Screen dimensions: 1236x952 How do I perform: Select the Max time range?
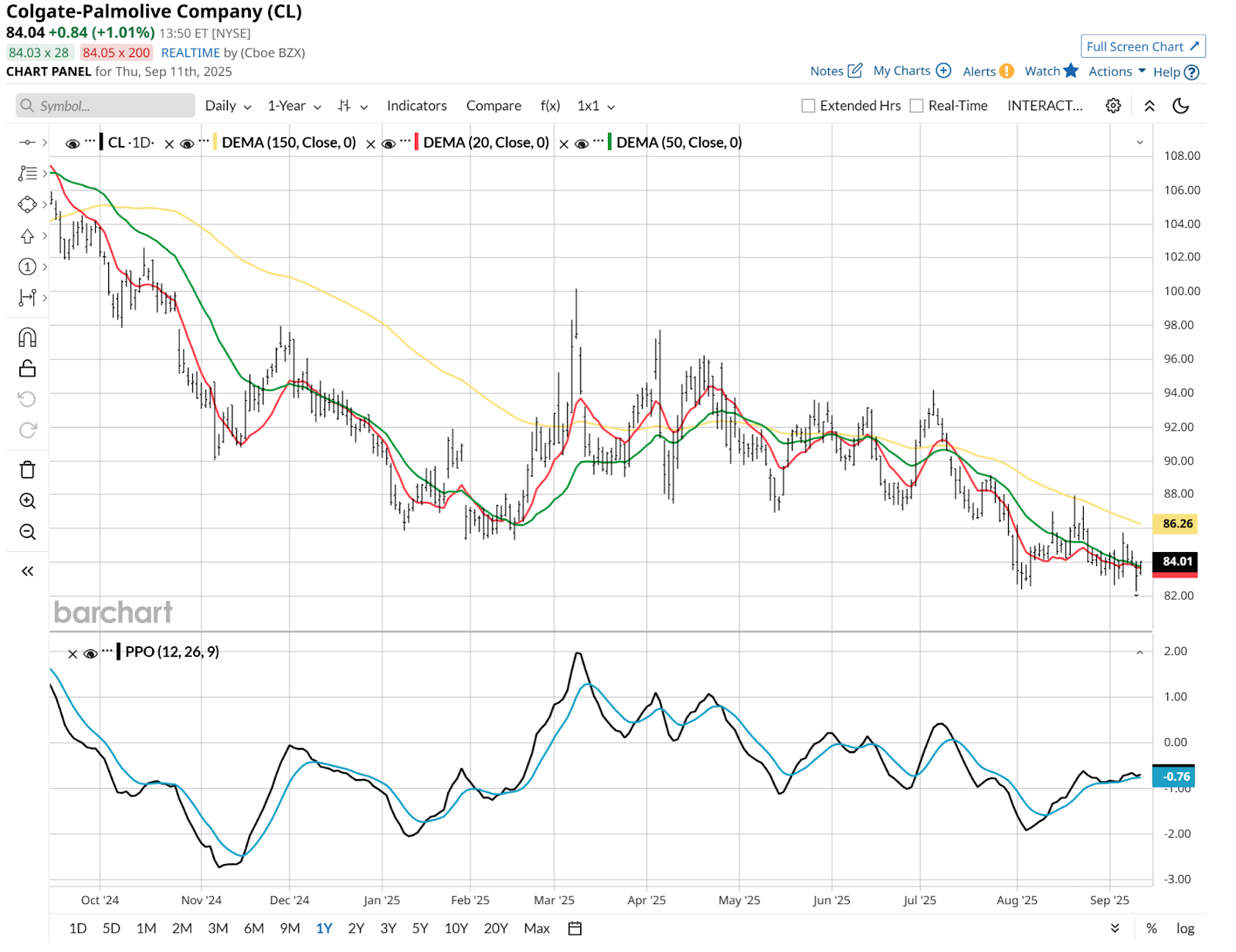pyautogui.click(x=537, y=928)
